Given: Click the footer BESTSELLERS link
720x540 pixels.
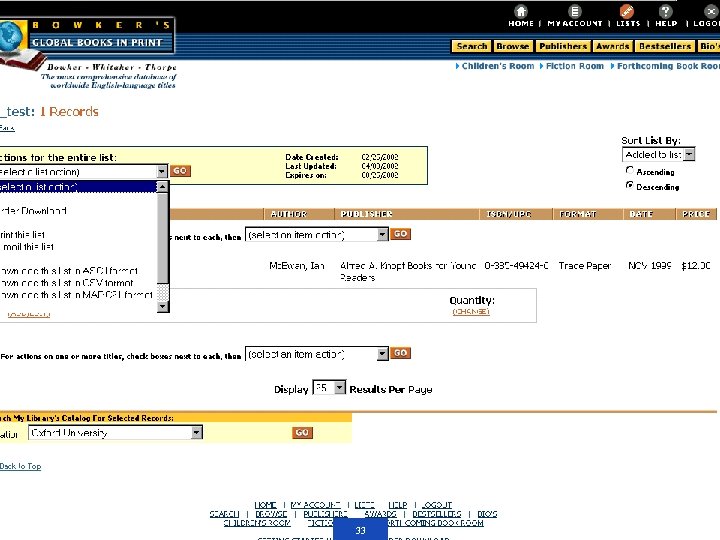Looking at the screenshot, I should (x=437, y=514).
